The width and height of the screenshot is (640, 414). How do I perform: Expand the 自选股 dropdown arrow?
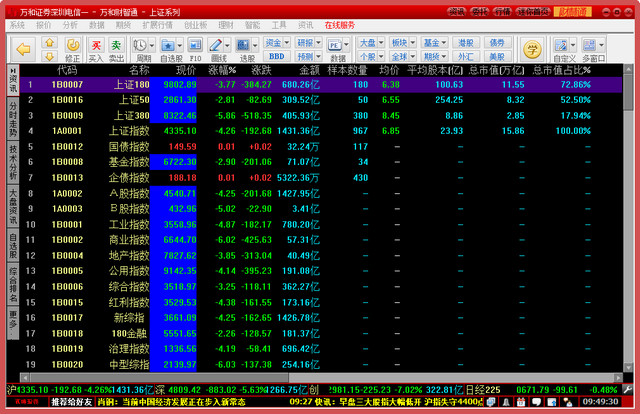pyautogui.click(x=180, y=45)
